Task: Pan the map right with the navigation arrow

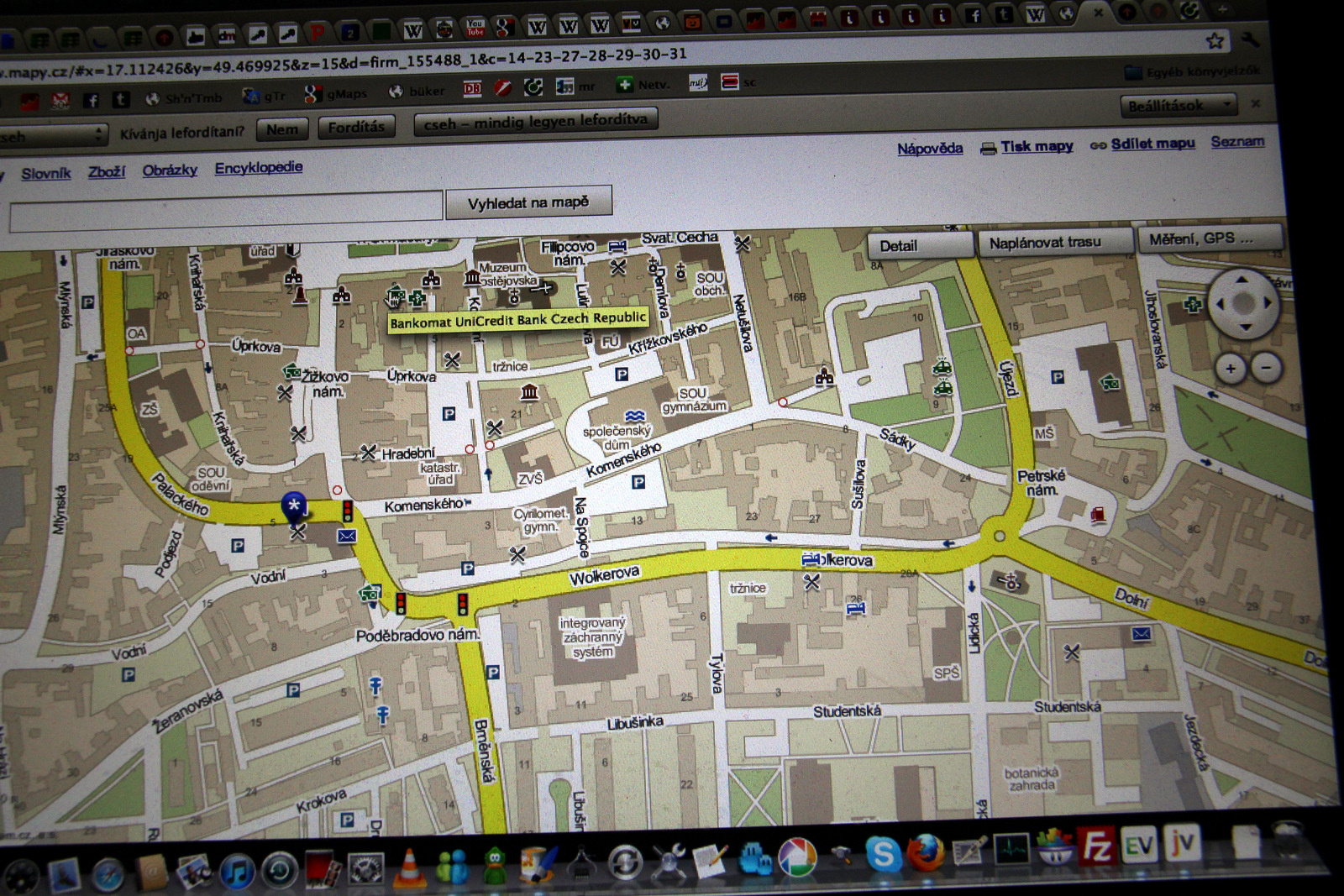Action: 1267,302
